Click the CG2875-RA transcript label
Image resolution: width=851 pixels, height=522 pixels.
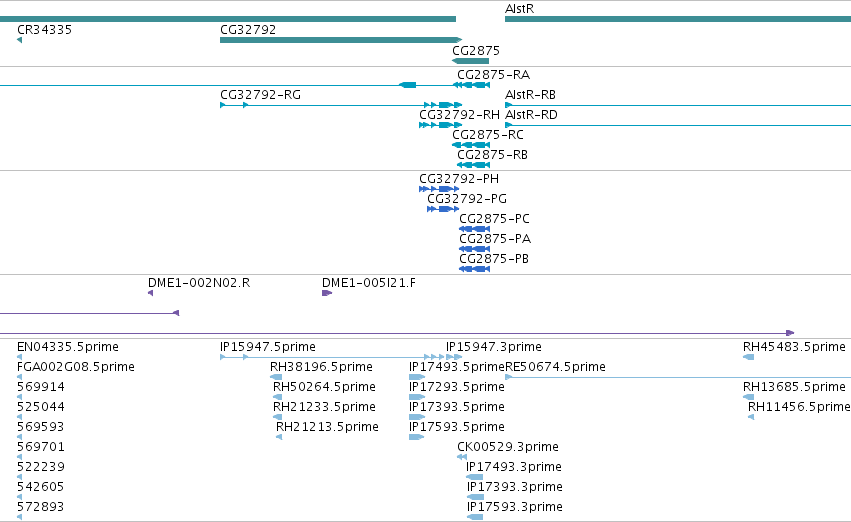click(x=493, y=75)
